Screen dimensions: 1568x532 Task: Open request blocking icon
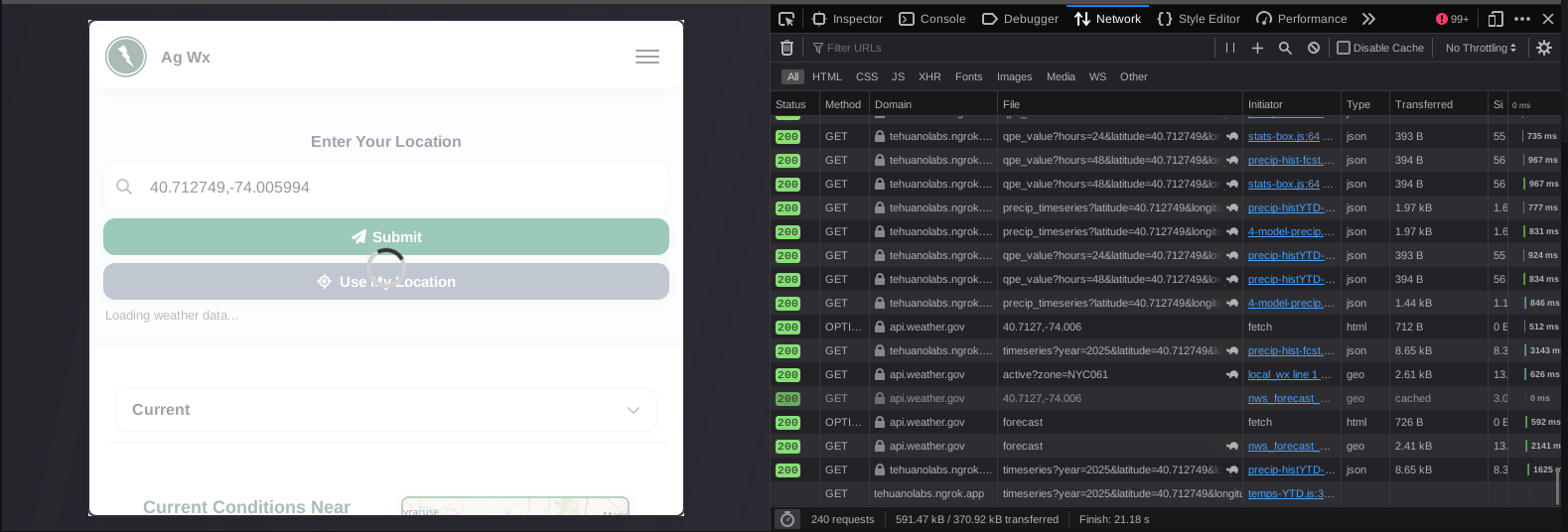coord(1313,48)
